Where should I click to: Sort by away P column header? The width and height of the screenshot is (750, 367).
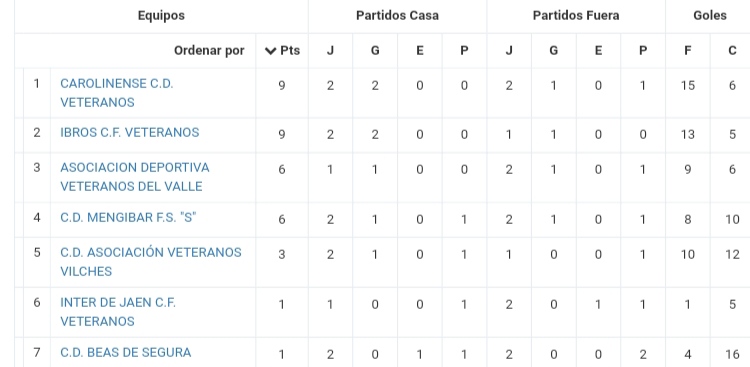643,51
